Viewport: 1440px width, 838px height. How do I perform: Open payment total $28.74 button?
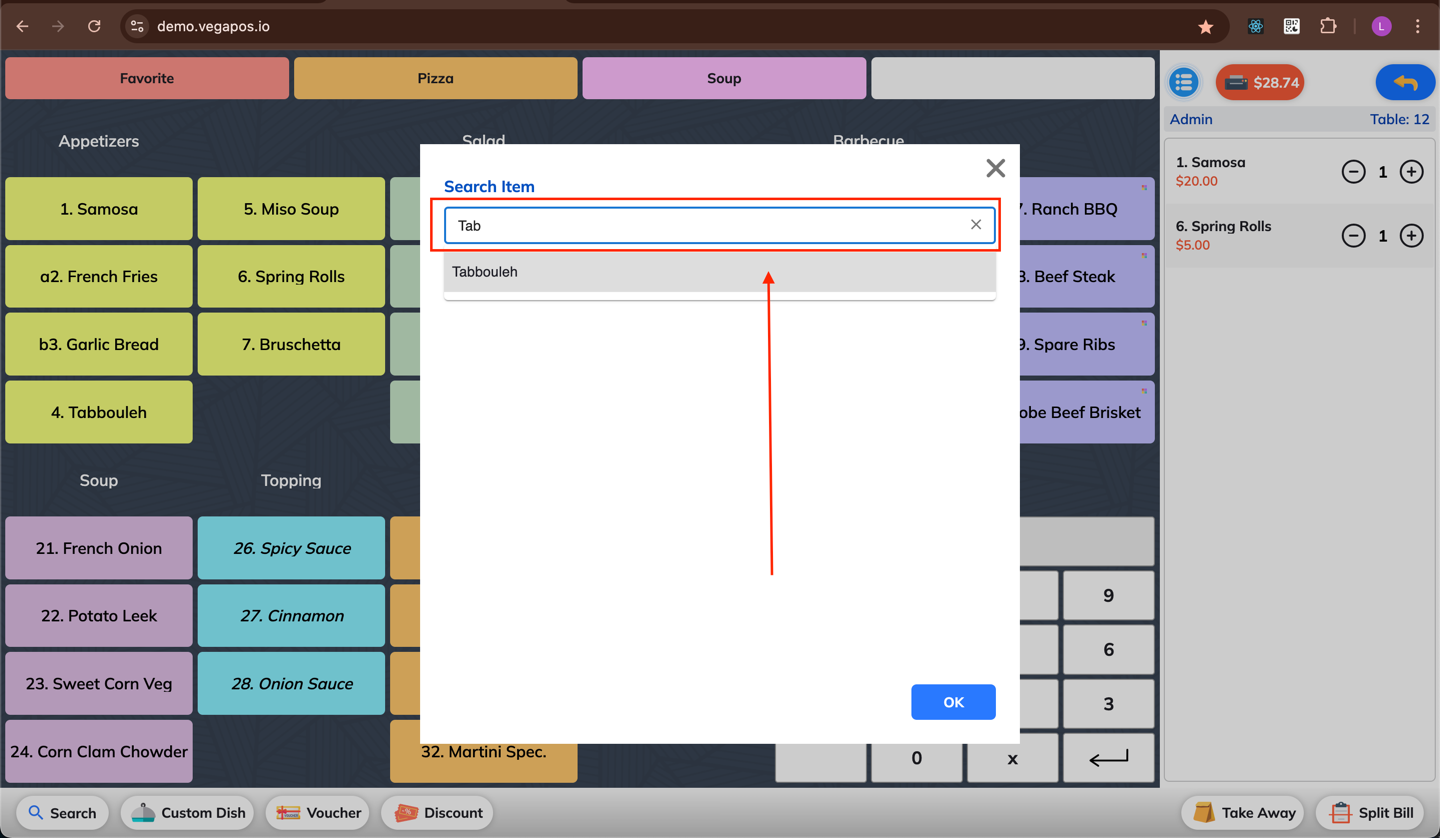pyautogui.click(x=1261, y=82)
